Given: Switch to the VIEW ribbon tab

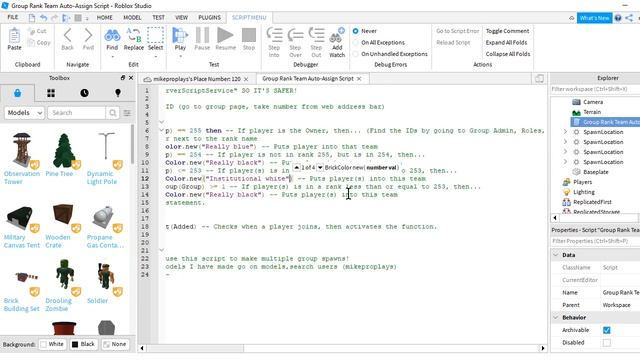Looking at the screenshot, I should (182, 18).
